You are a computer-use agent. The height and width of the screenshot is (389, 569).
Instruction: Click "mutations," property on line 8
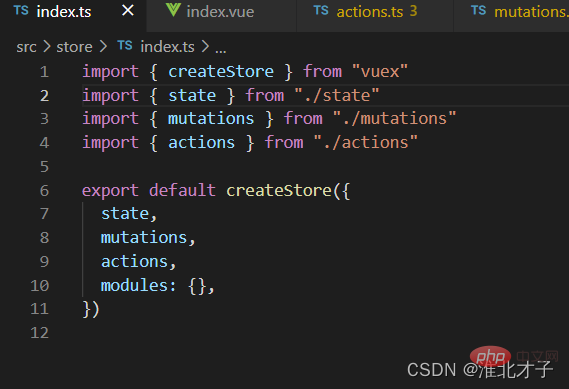click(148, 238)
